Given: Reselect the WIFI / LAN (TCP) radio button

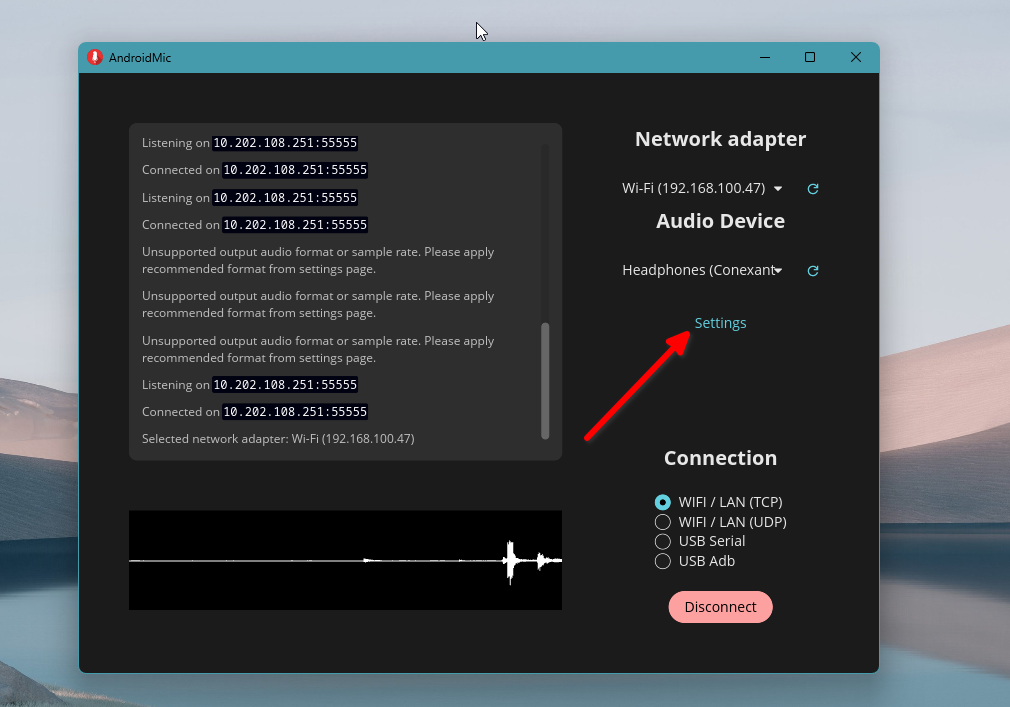Looking at the screenshot, I should 663,501.
